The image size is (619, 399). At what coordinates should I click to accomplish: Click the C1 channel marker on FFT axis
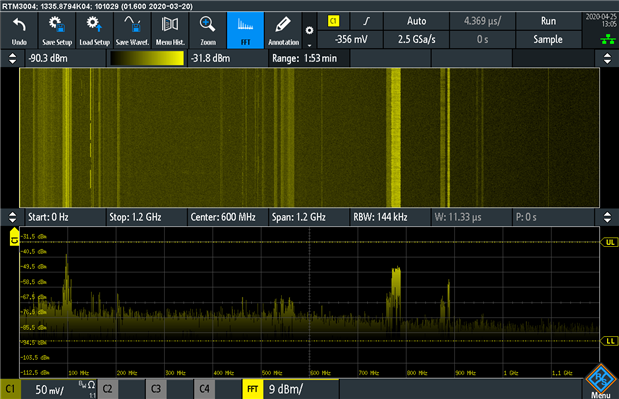[x=14, y=237]
